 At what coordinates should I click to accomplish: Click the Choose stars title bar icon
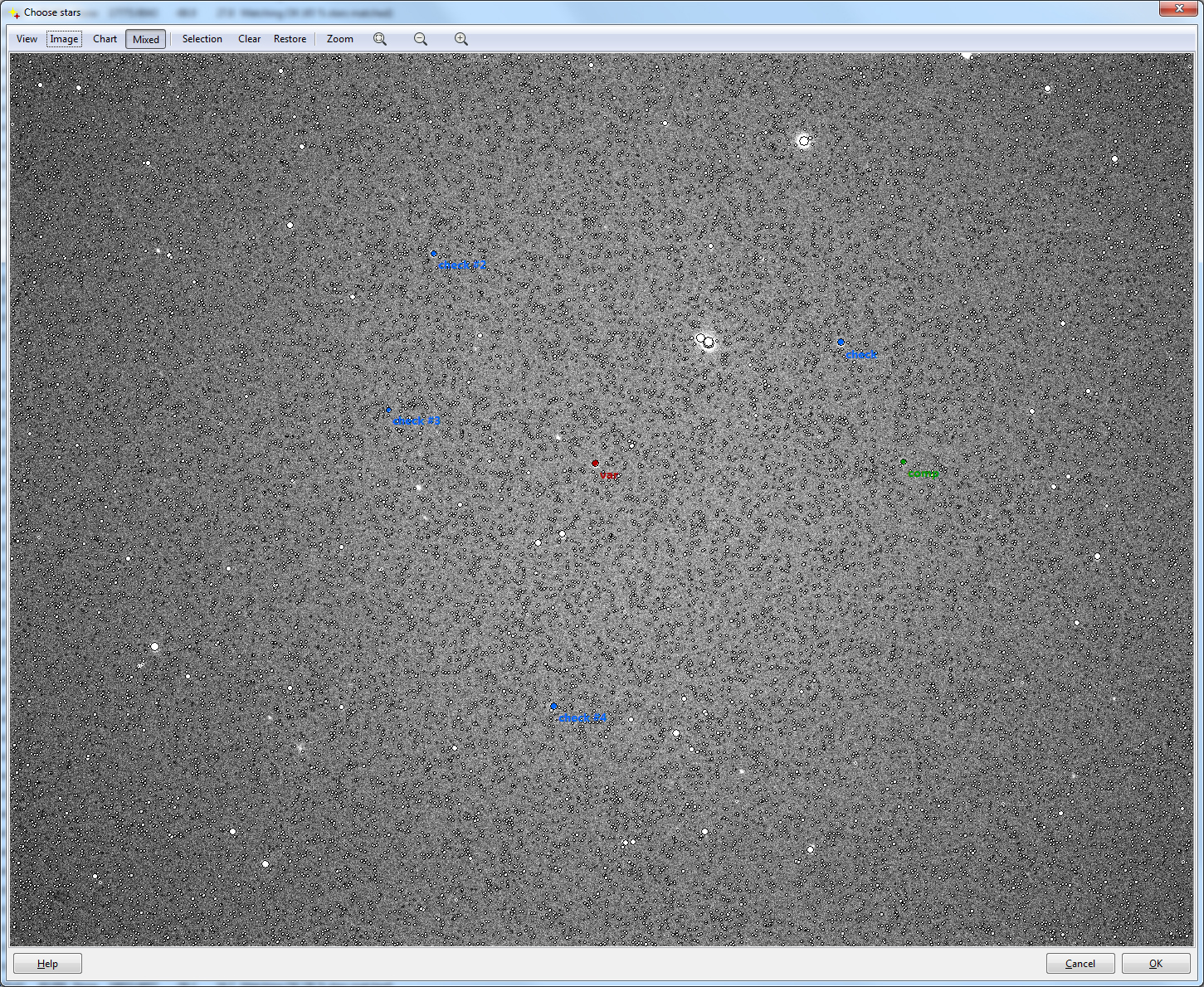click(x=14, y=12)
